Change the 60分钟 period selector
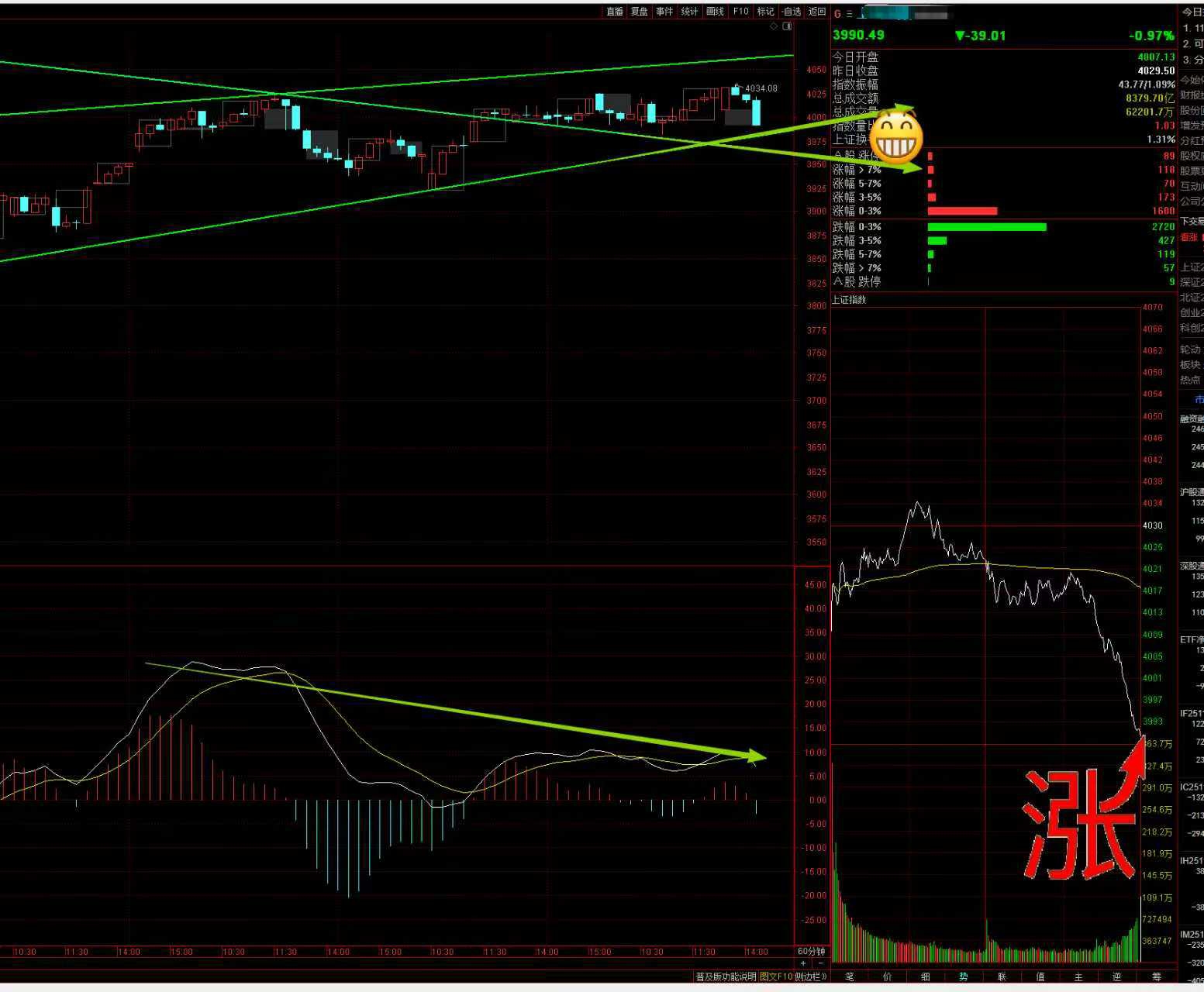Image resolution: width=1204 pixels, height=992 pixels. click(x=812, y=951)
